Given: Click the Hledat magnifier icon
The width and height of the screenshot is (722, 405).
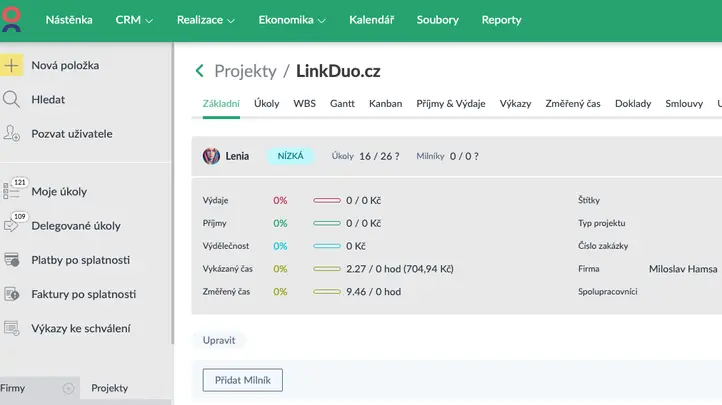Looking at the screenshot, I should pyautogui.click(x=12, y=100).
